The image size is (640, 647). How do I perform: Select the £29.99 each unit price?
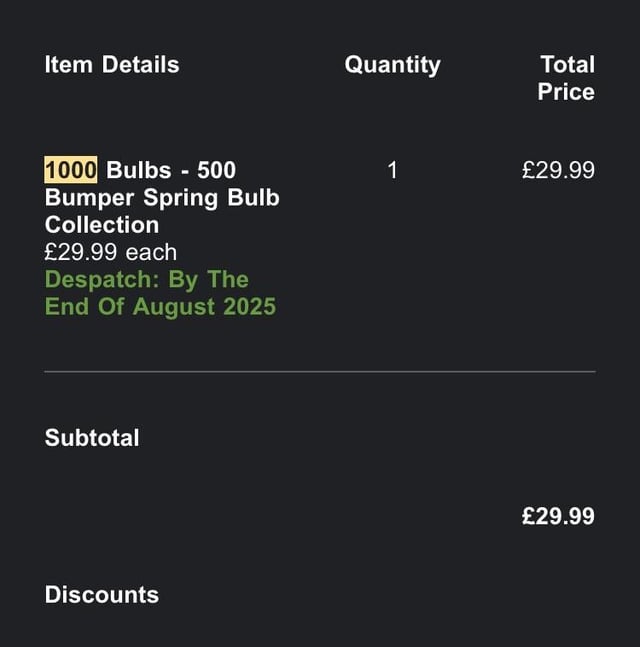111,252
